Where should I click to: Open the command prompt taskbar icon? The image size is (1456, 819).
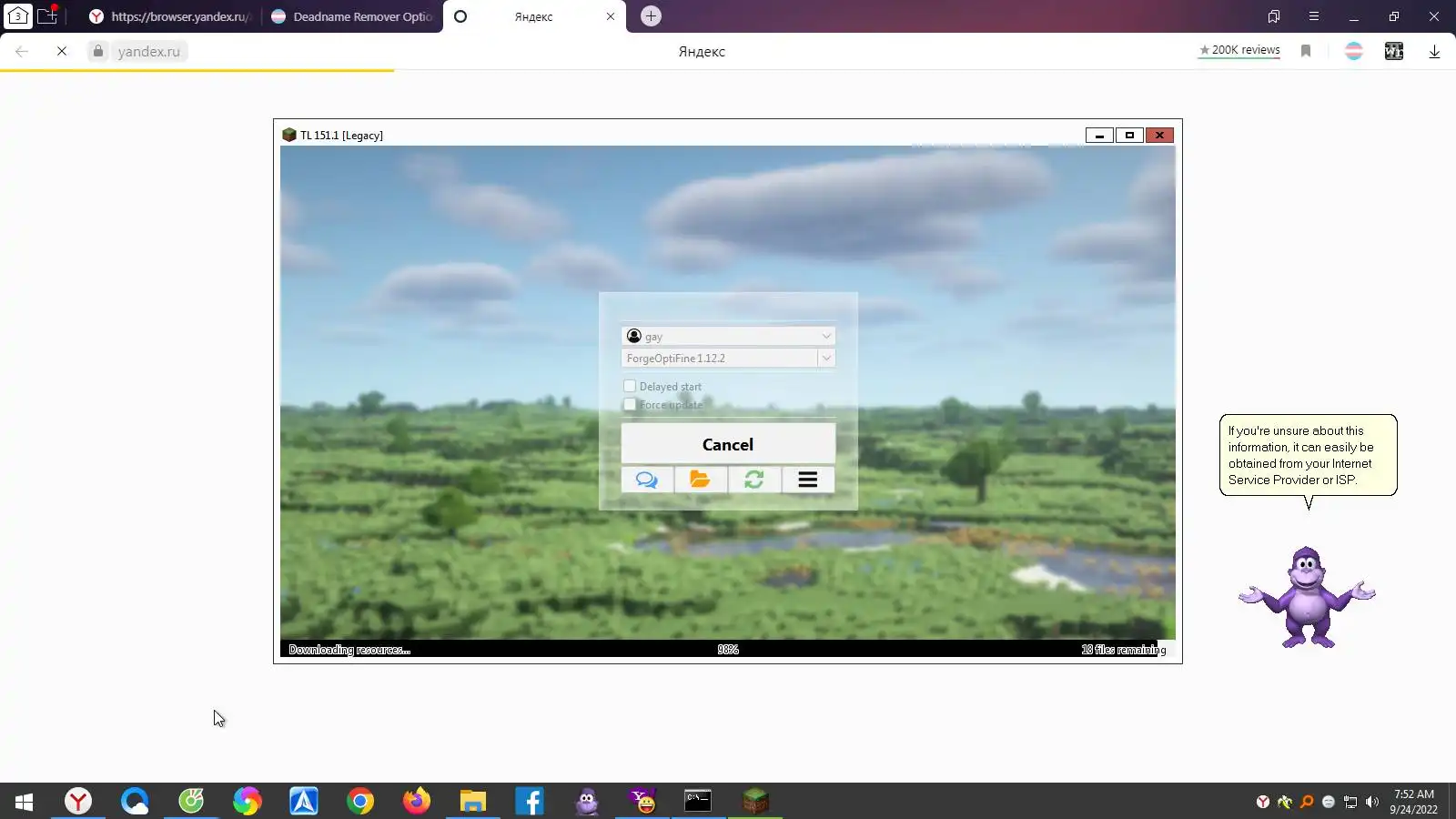(x=698, y=801)
